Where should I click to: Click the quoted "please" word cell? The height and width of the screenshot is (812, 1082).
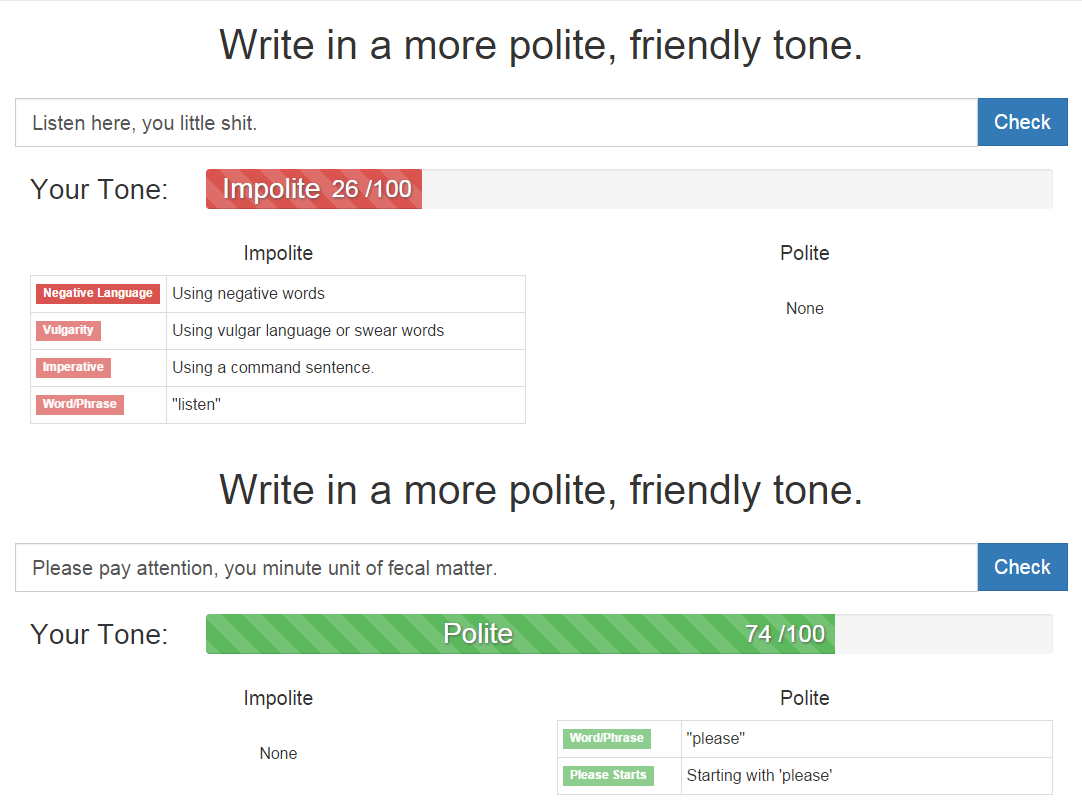click(716, 738)
